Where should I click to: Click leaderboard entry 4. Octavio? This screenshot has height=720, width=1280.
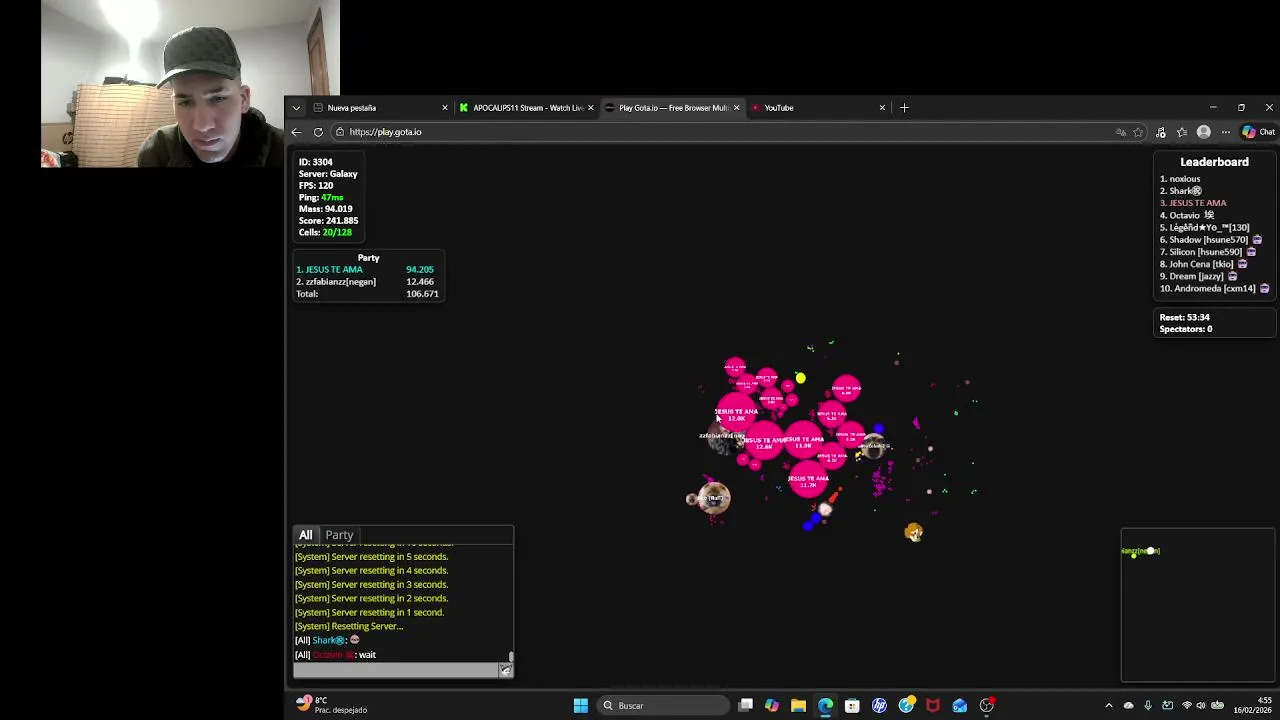[1187, 215]
